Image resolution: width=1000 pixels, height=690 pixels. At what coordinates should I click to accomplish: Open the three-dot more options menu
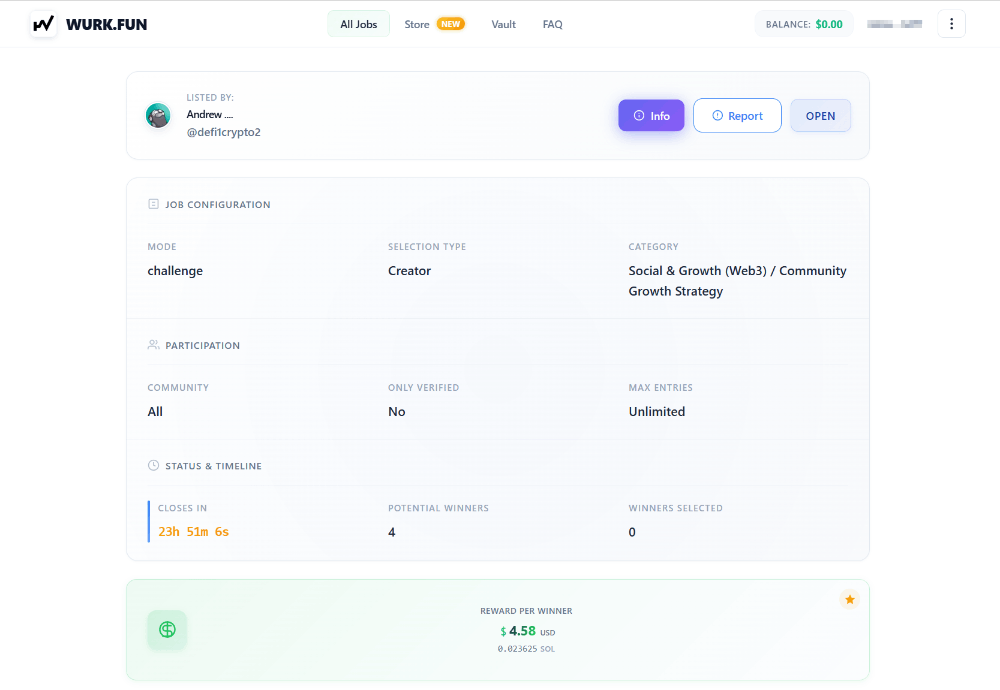click(x=951, y=24)
